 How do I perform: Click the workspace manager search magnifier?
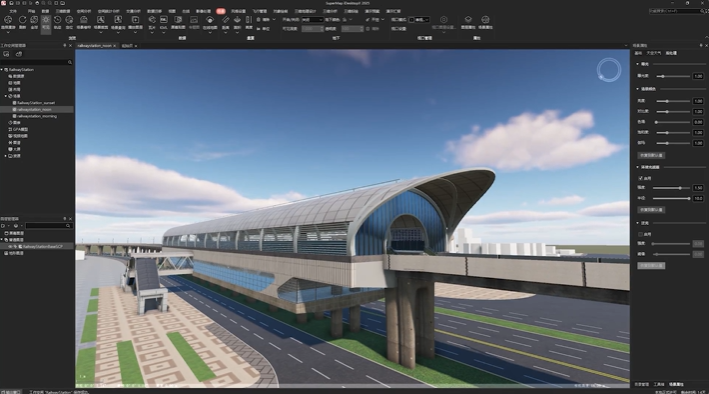click(70, 62)
